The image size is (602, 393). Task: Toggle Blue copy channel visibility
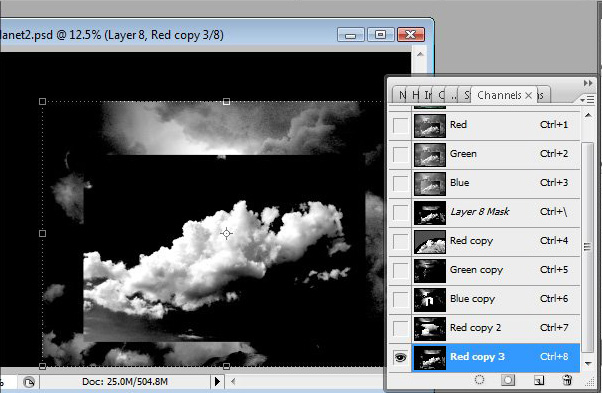point(400,299)
